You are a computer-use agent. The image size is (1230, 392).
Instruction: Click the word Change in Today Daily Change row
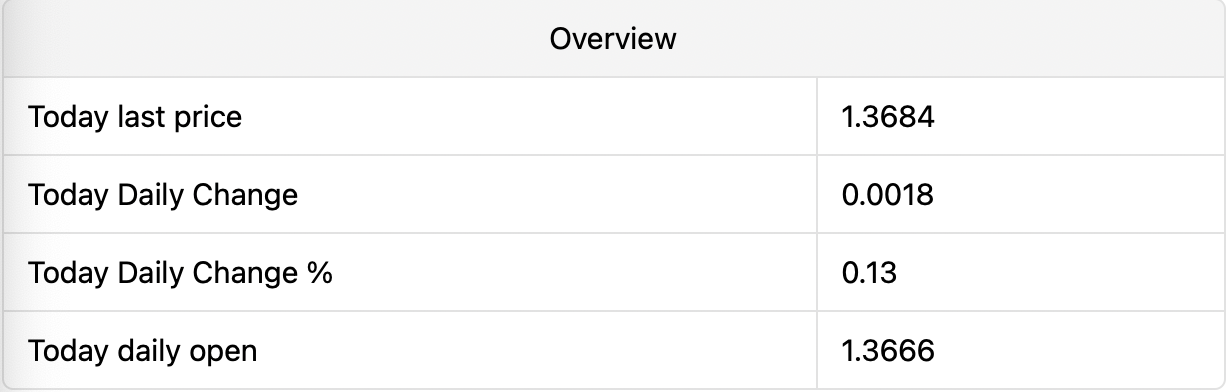coord(243,195)
